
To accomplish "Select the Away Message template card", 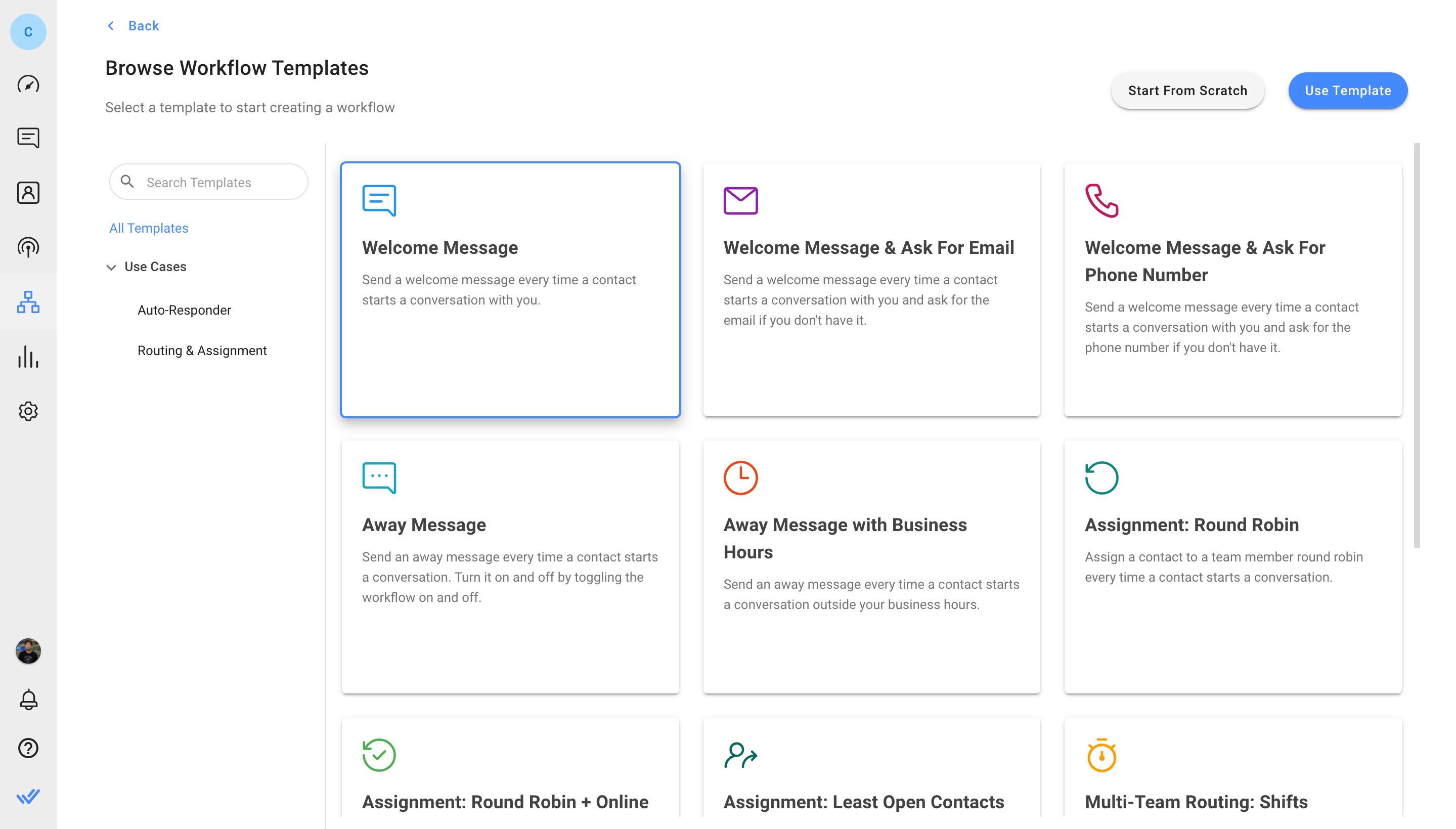I will coord(509,566).
